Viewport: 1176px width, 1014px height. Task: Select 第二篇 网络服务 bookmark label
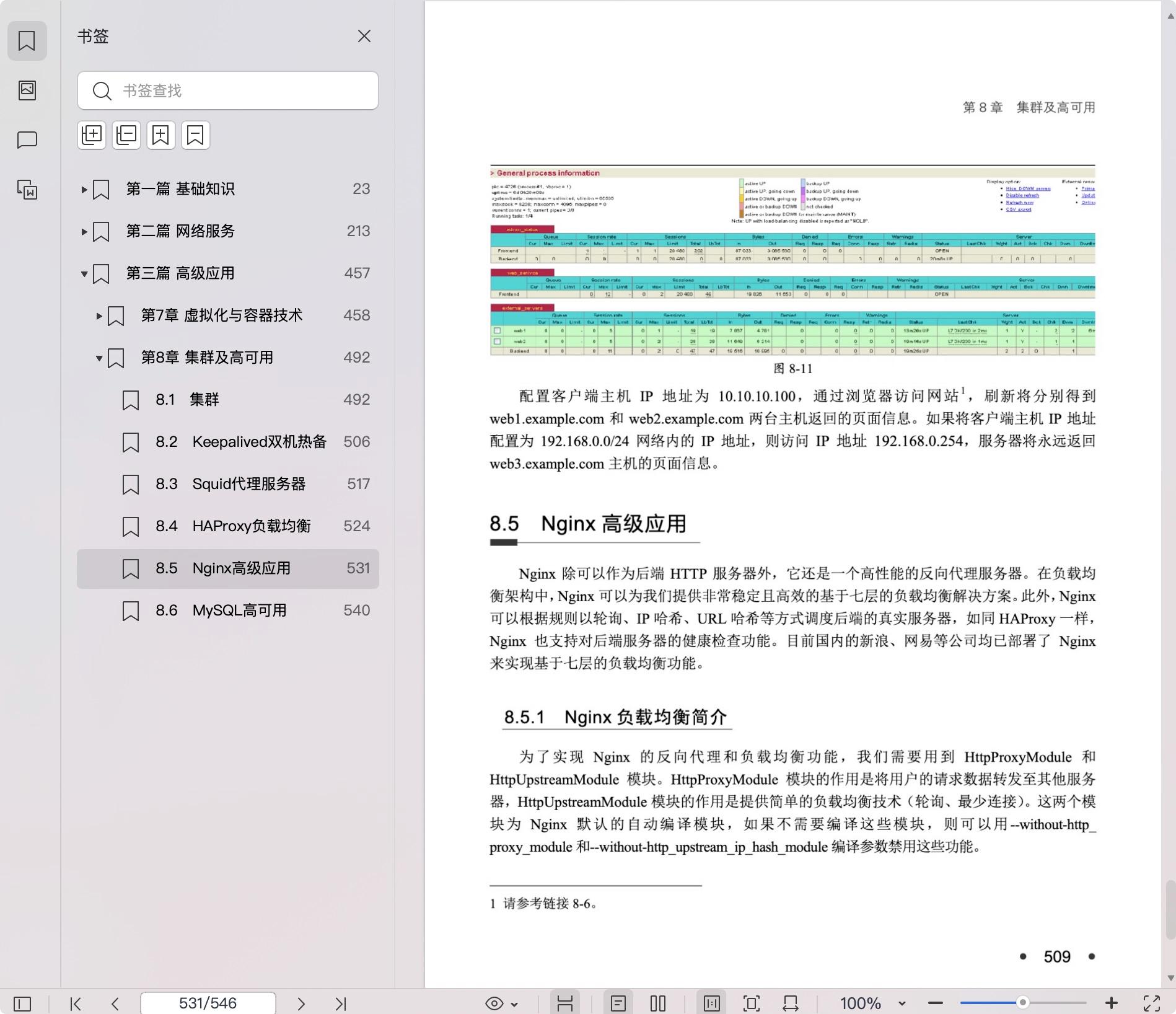(180, 231)
